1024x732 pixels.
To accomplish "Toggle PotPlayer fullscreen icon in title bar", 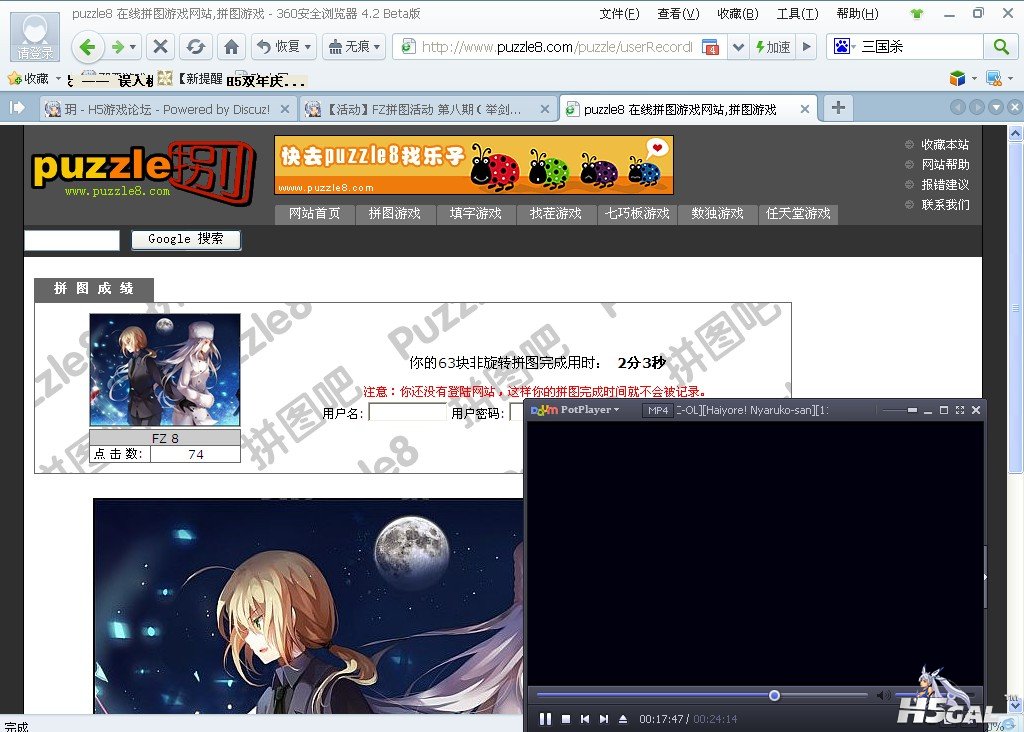I will pos(959,410).
